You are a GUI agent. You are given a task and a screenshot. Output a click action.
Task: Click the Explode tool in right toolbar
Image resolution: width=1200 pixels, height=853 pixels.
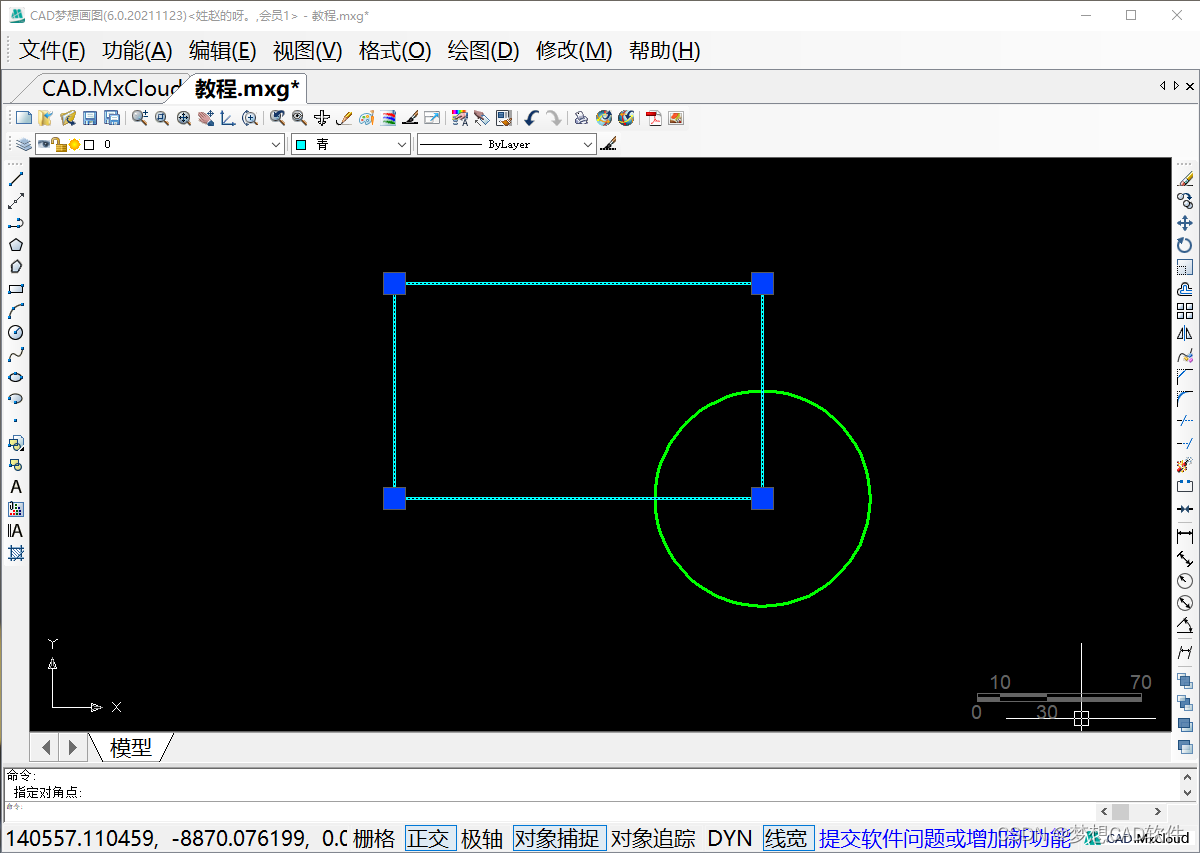tap(1185, 465)
